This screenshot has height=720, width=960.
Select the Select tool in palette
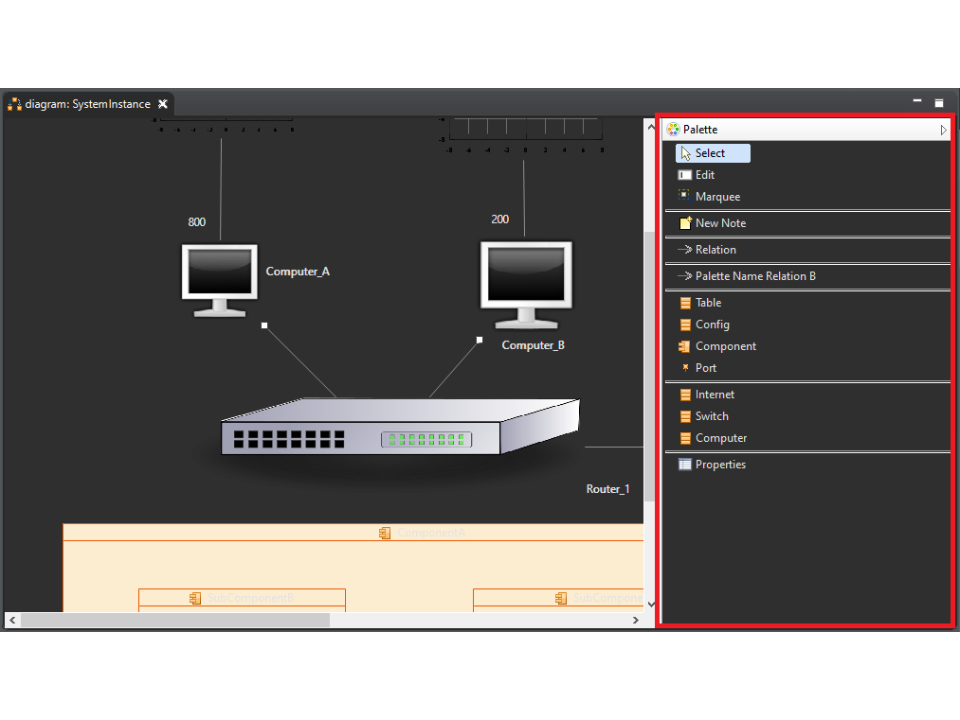coord(711,153)
